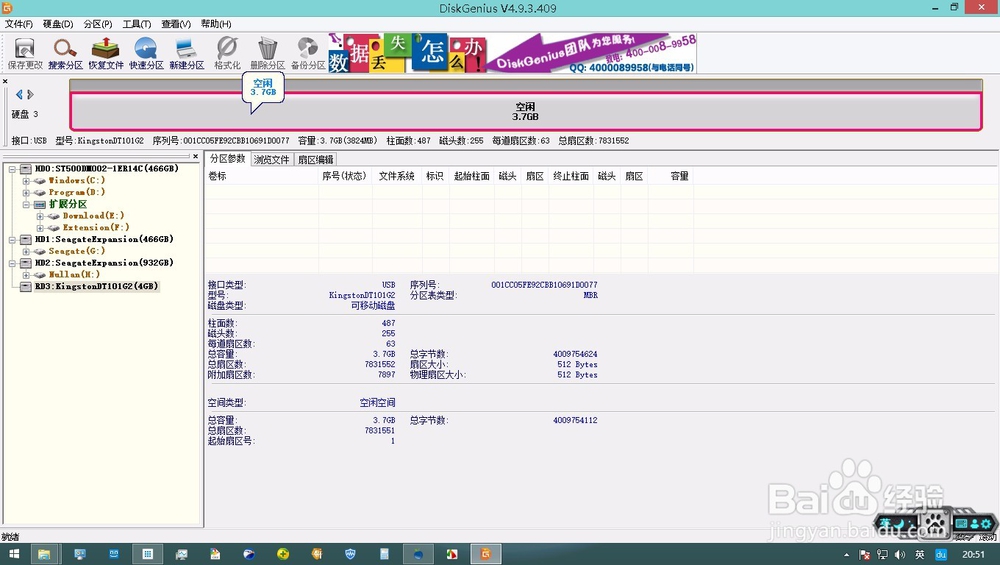Select Program(D:) partition in tree

click(x=77, y=192)
